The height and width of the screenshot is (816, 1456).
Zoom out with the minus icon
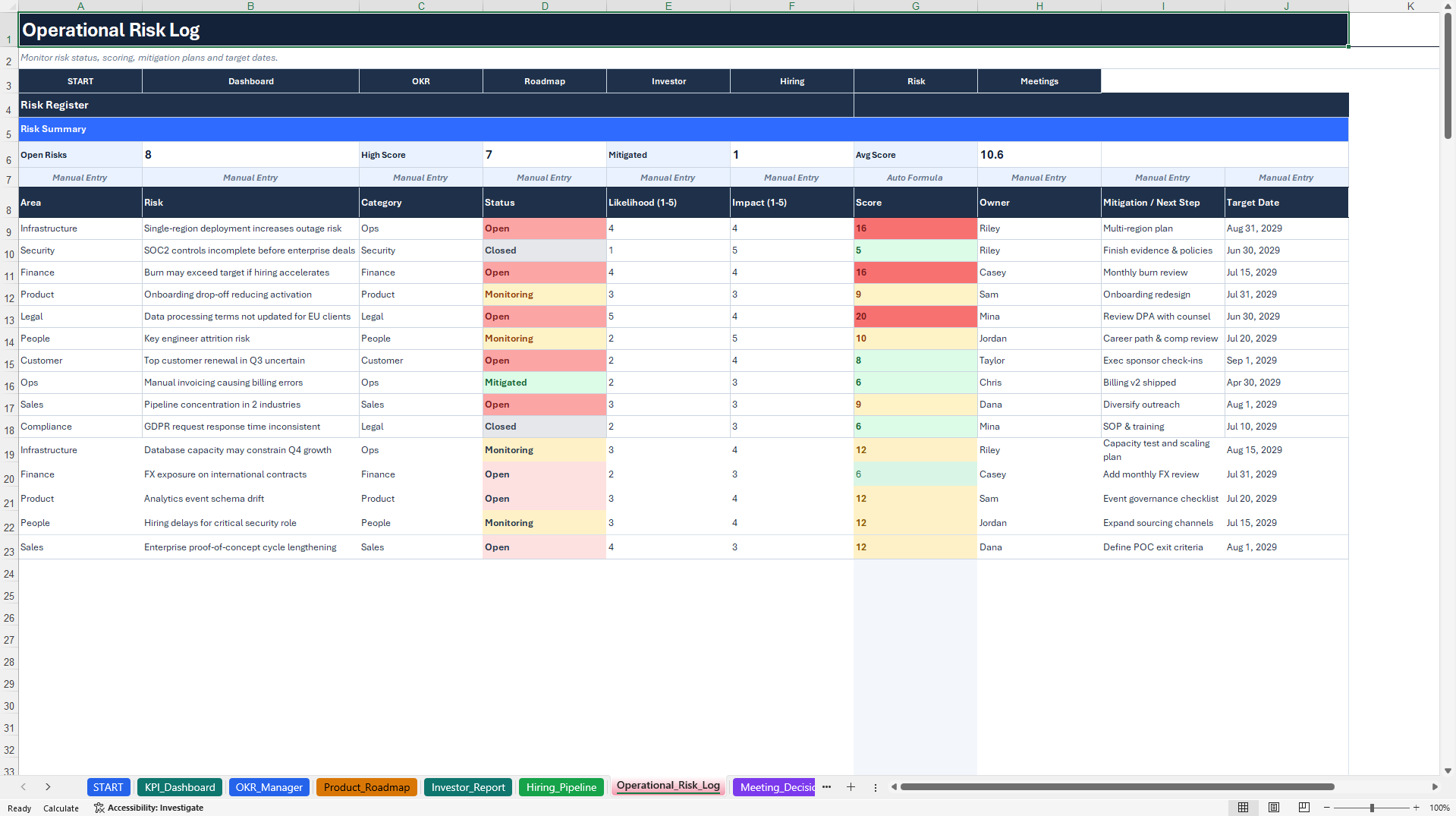[1327, 808]
